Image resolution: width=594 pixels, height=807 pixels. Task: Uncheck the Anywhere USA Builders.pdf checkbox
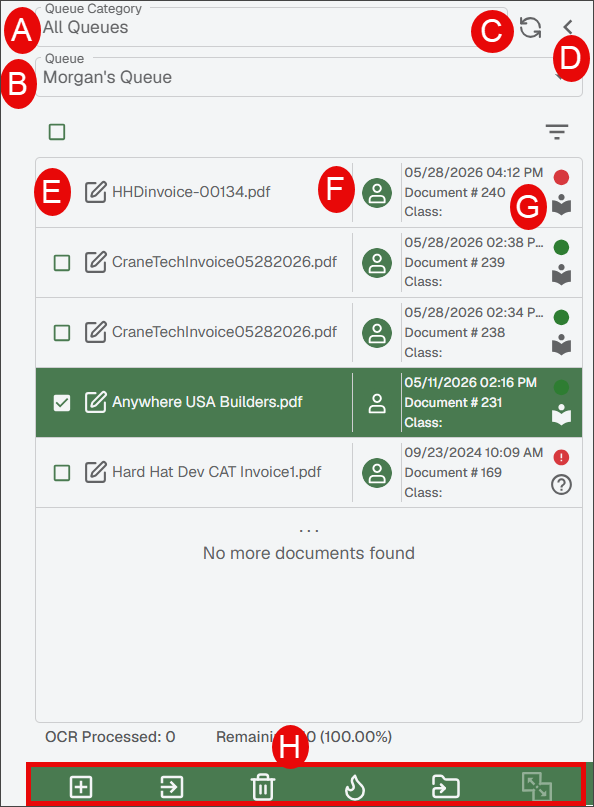(62, 402)
